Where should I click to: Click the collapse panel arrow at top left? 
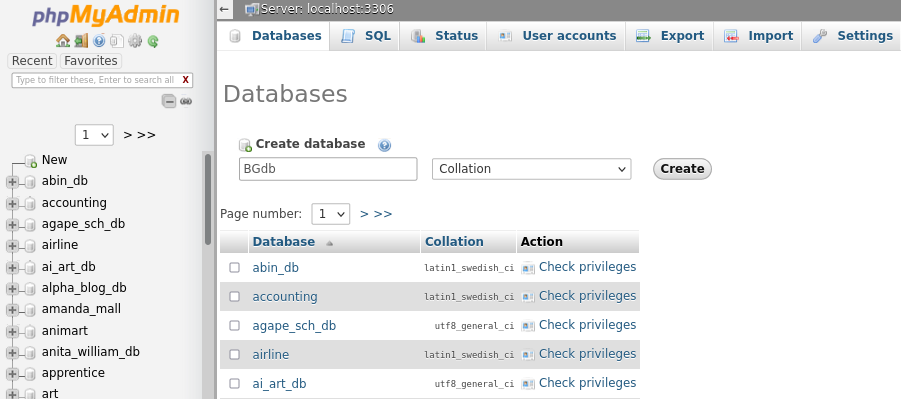pos(224,9)
